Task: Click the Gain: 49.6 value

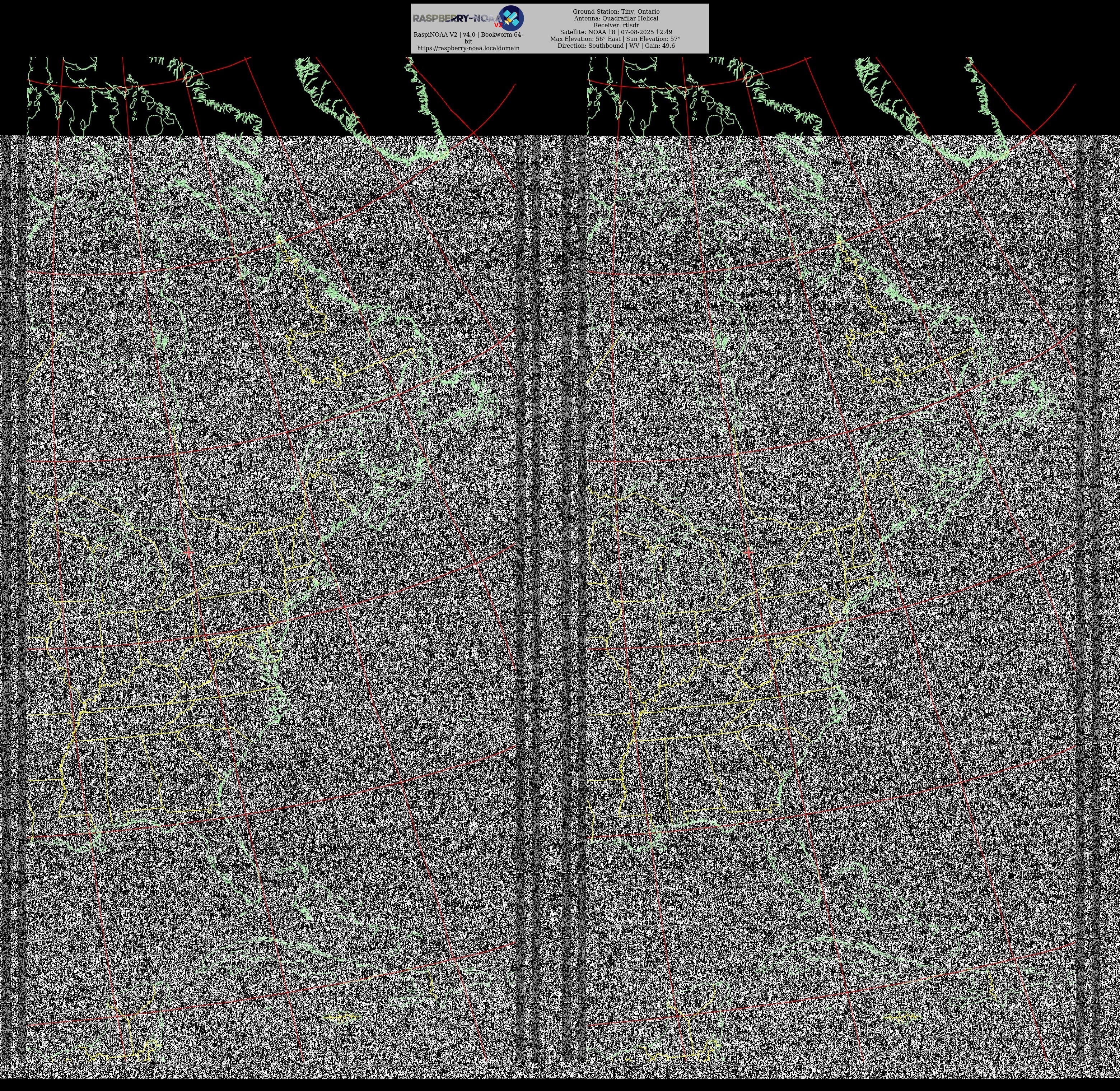Action: (659, 46)
